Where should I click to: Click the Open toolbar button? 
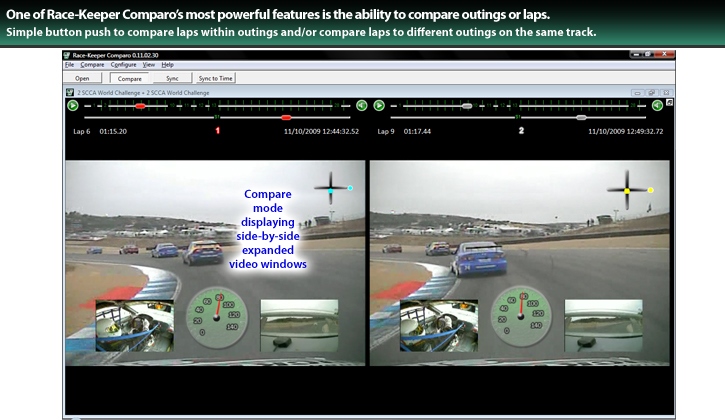point(82,77)
